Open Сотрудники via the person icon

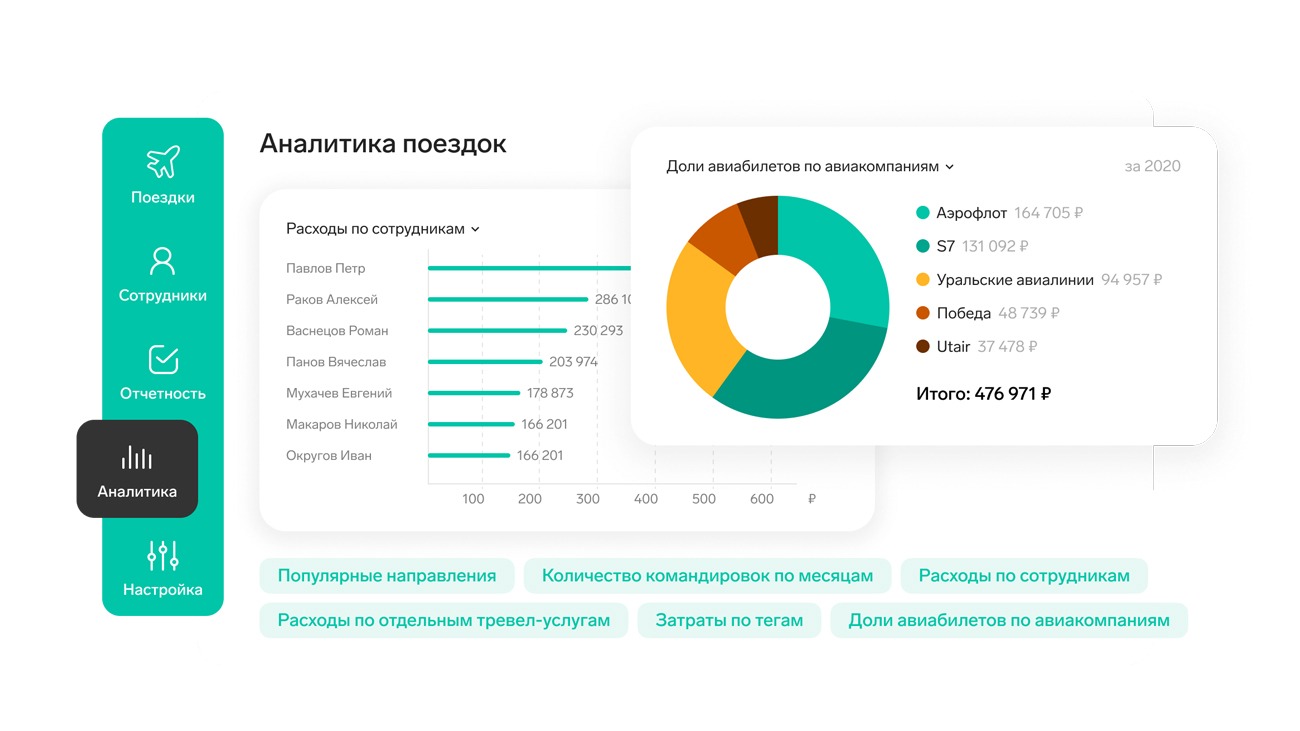point(162,261)
